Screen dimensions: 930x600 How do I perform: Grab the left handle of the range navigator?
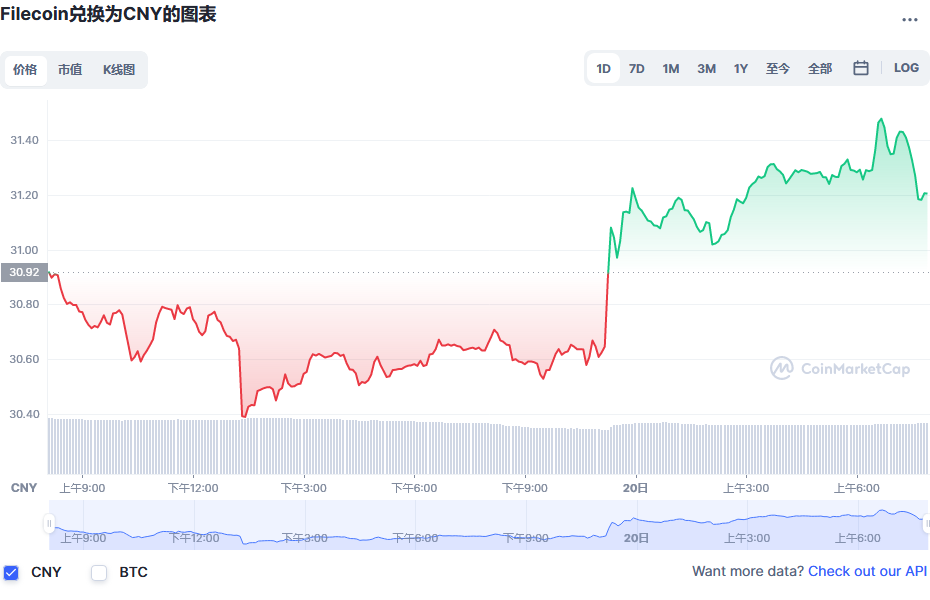[x=49, y=523]
